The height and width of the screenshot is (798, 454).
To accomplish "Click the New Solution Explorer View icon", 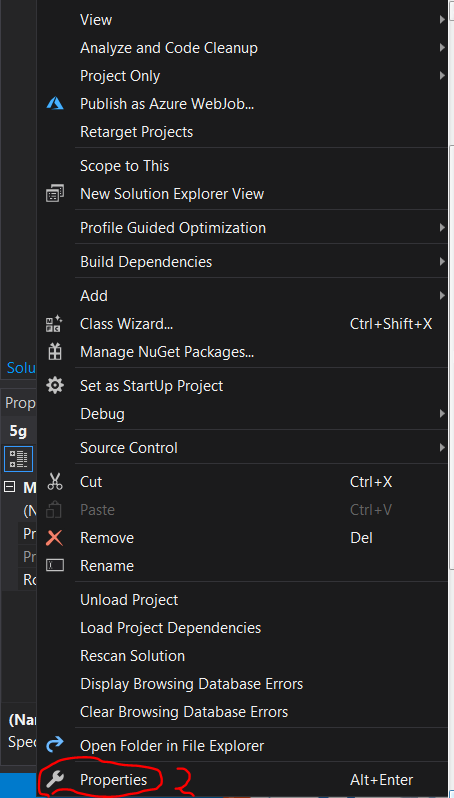I will click(55, 194).
